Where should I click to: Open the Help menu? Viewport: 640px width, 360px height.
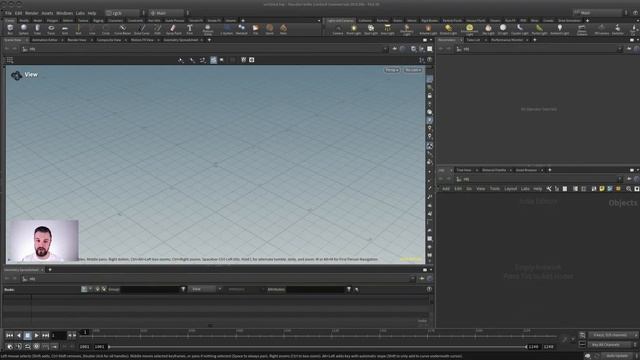point(92,13)
